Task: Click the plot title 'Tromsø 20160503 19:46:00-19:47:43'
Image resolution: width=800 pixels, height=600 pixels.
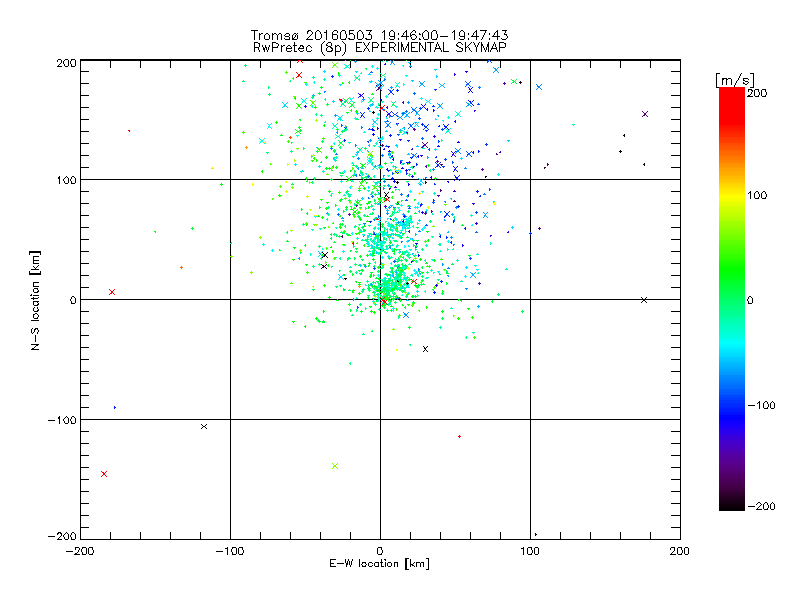Action: click(379, 35)
